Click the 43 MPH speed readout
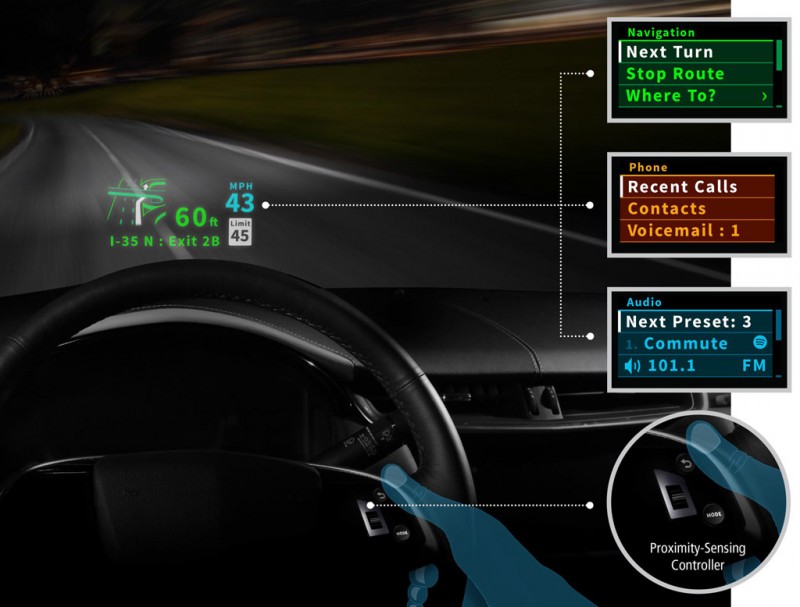The height and width of the screenshot is (607, 800). pos(240,202)
